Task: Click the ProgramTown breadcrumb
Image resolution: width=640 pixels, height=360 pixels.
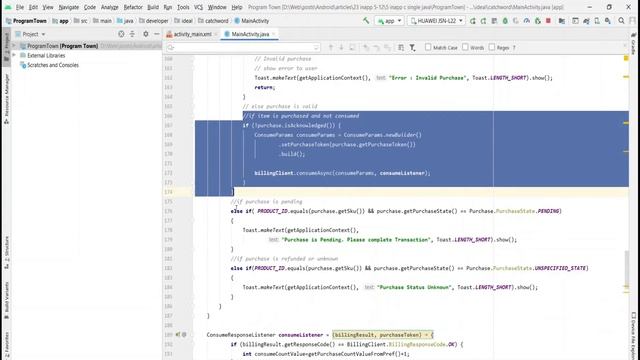Action: click(26, 21)
